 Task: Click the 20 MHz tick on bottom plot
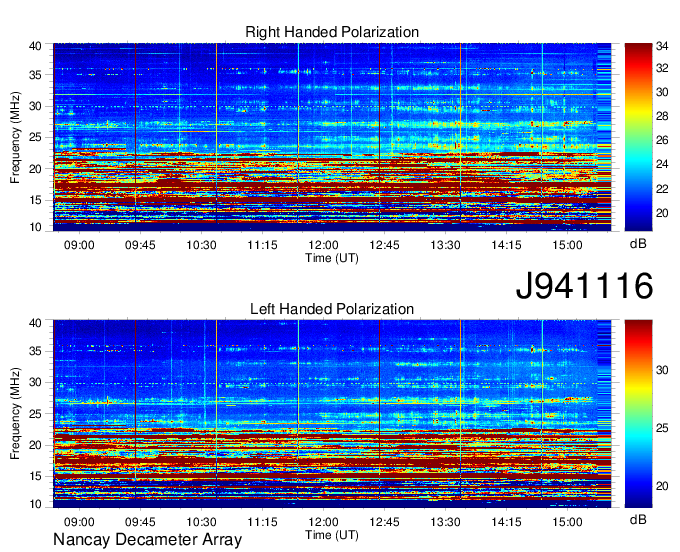tap(35, 445)
